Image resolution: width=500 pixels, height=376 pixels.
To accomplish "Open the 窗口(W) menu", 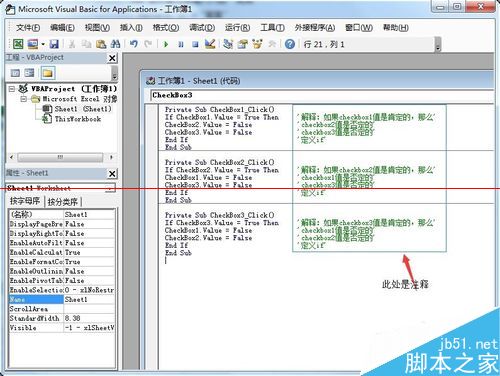I will point(359,27).
